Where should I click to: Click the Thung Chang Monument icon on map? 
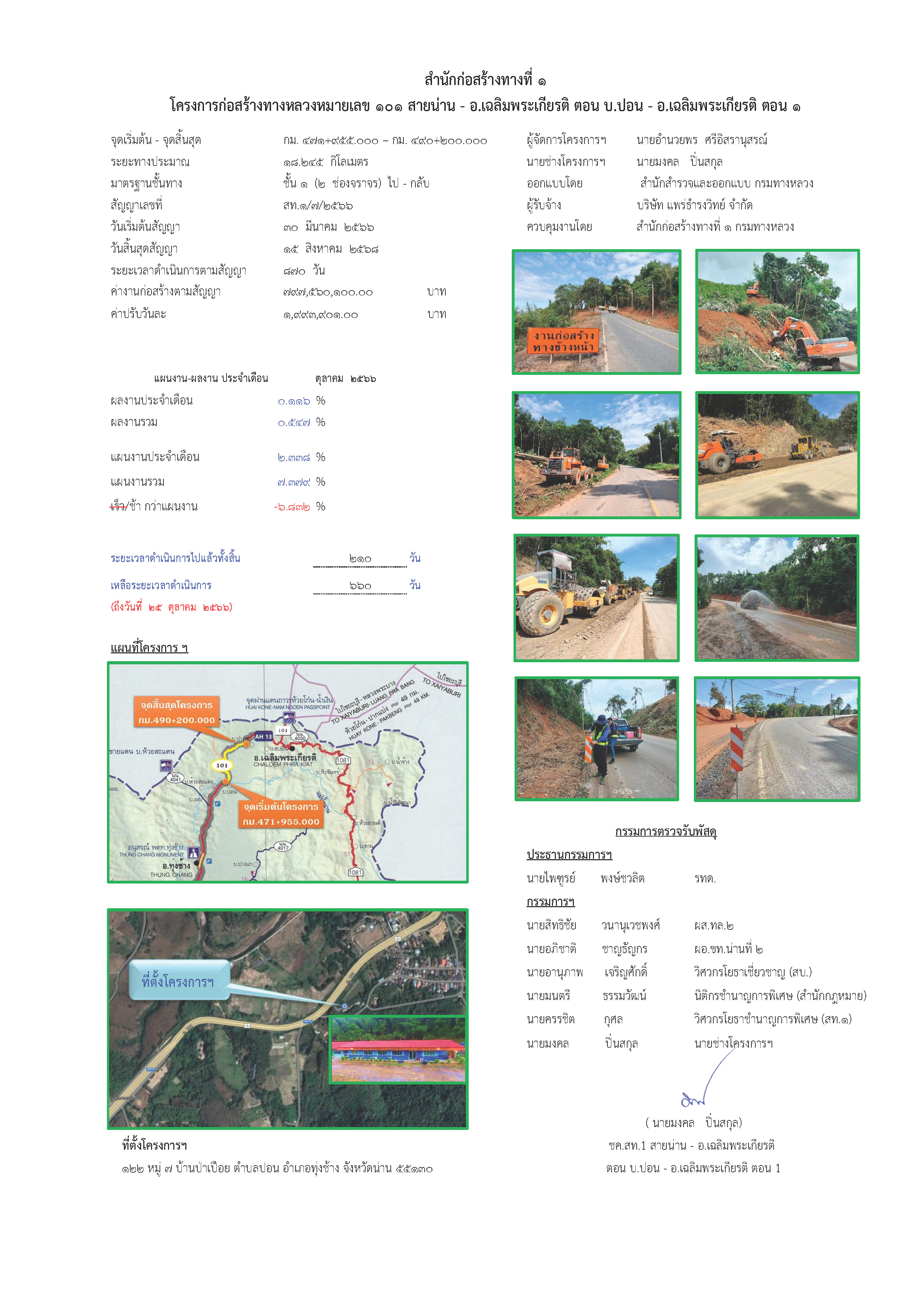pyautogui.click(x=193, y=852)
